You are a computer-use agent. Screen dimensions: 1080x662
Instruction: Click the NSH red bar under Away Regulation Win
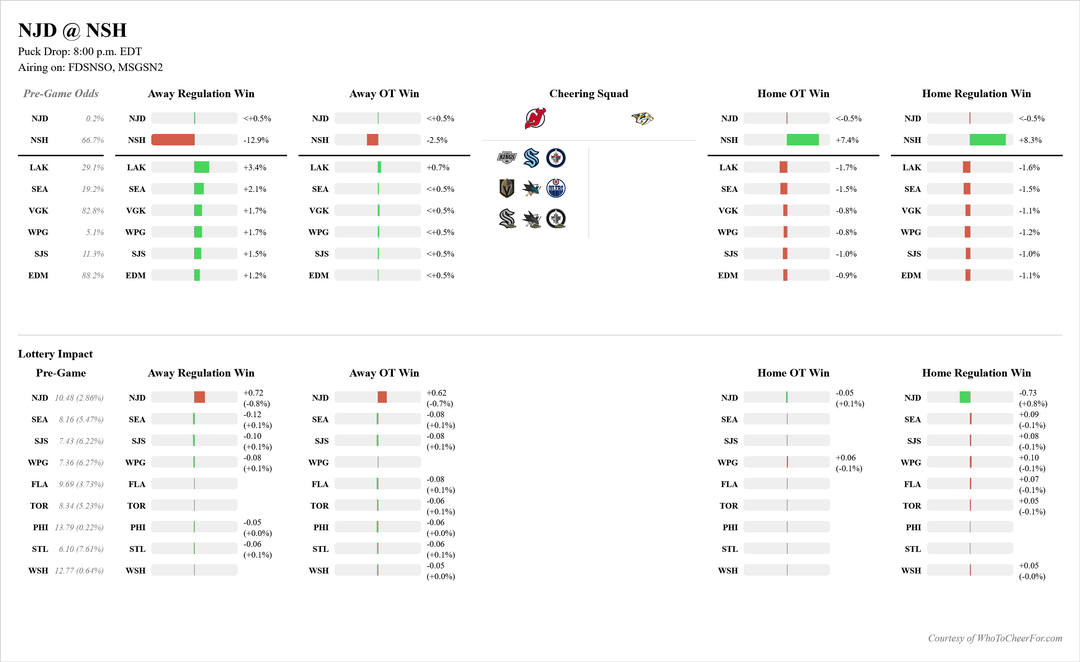click(173, 140)
